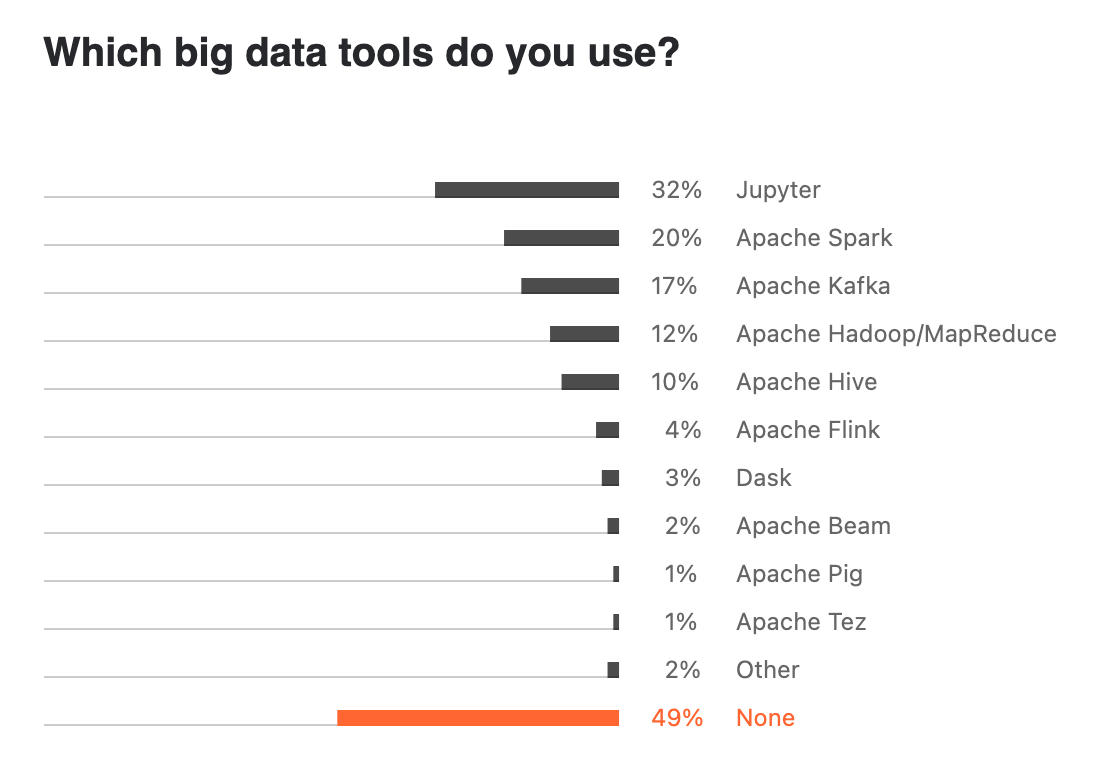This screenshot has width=1112, height=782.
Task: Click the chart title heading
Action: pyautogui.click(x=362, y=52)
